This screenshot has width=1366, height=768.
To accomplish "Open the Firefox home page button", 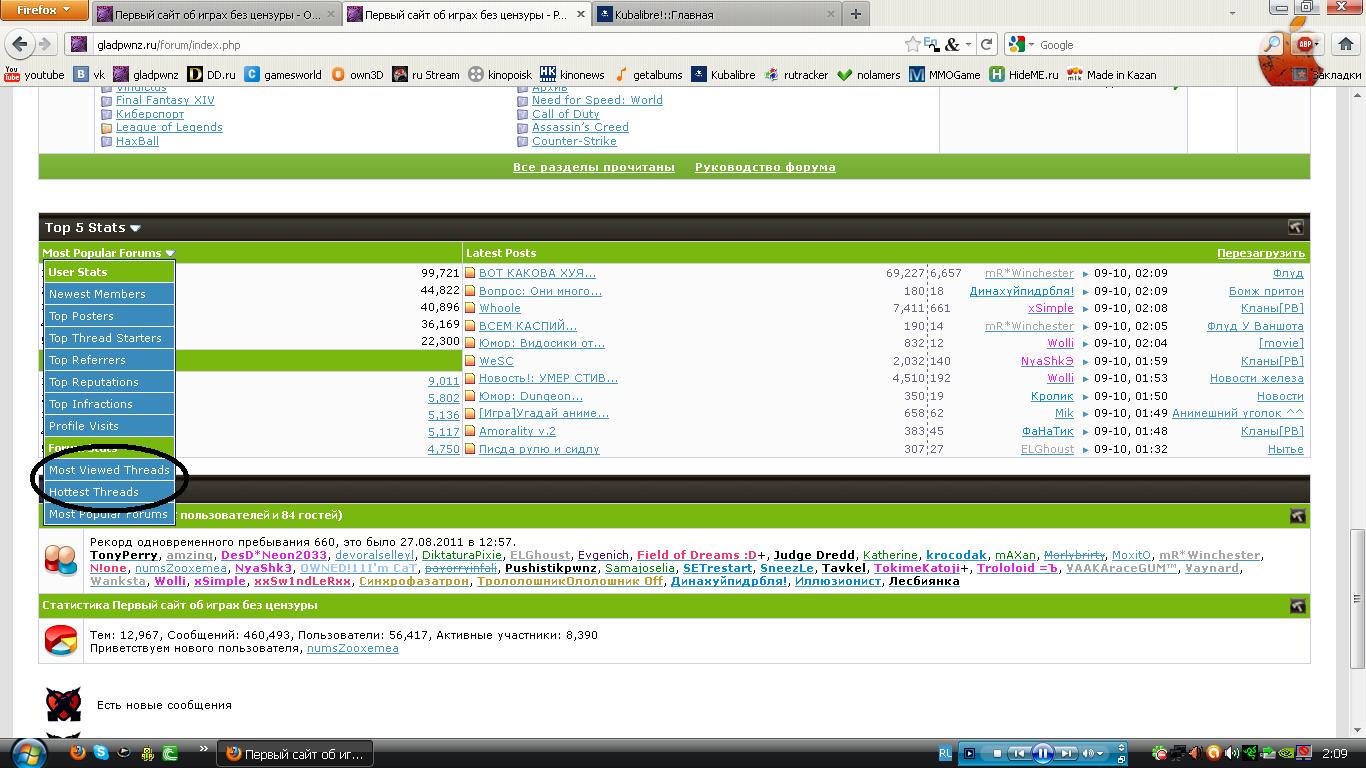I will (1347, 45).
